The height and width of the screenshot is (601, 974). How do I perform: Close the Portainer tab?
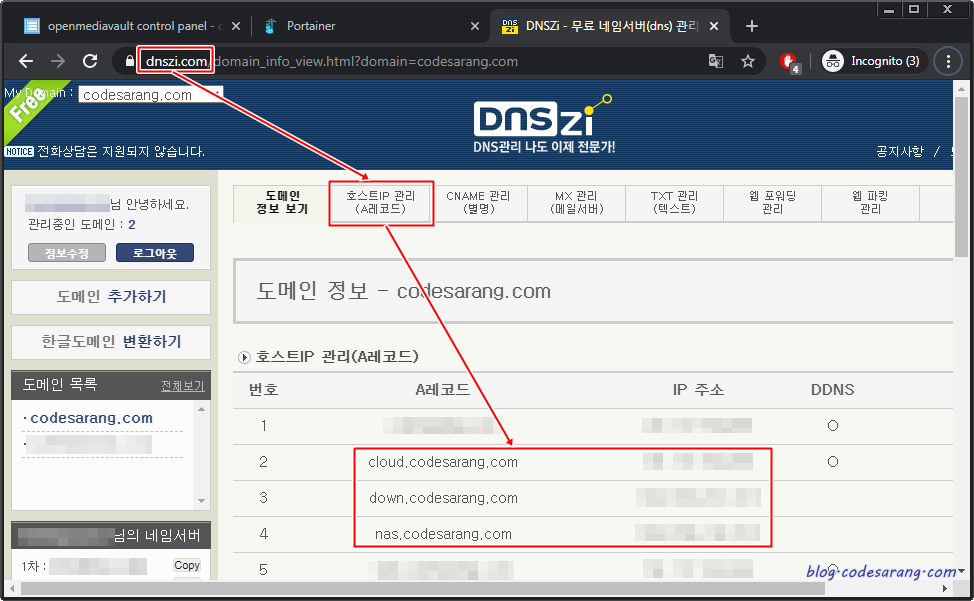475,26
